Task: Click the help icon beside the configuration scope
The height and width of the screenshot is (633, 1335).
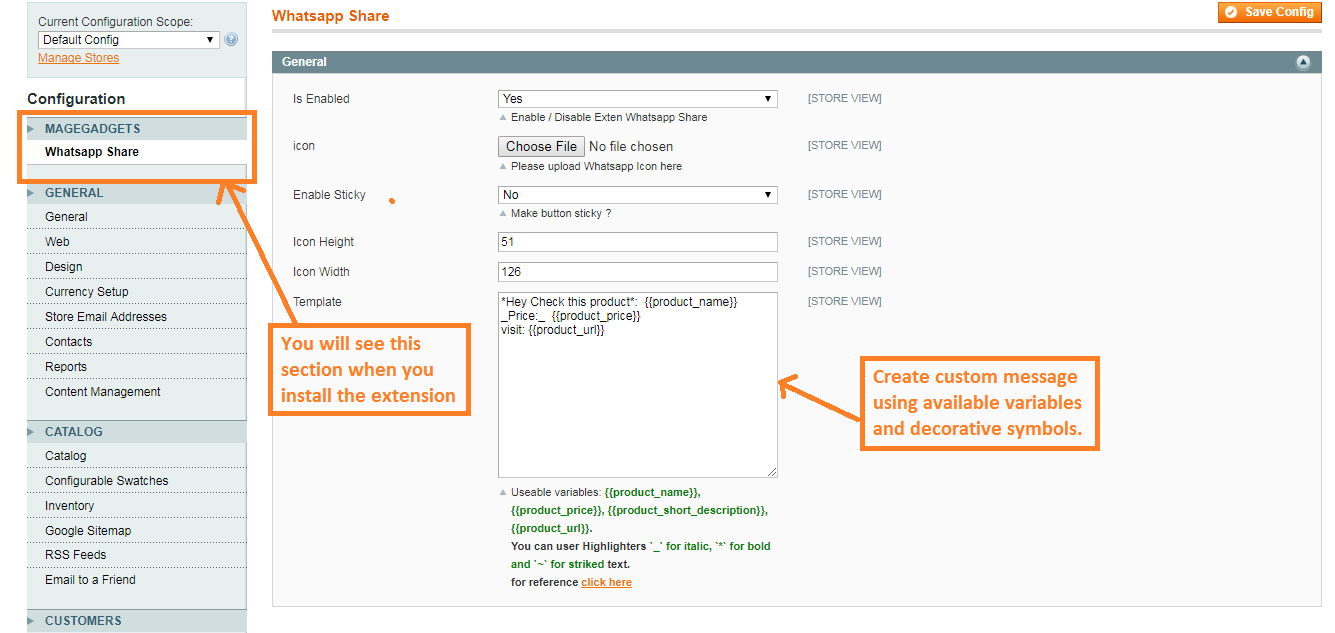Action: pyautogui.click(x=231, y=40)
